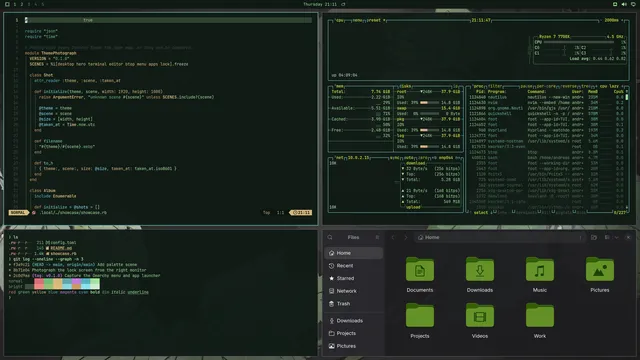Image resolution: width=640 pixels, height=360 pixels.
Task: Select Recent in the Files sidebar
Action: [353, 266]
